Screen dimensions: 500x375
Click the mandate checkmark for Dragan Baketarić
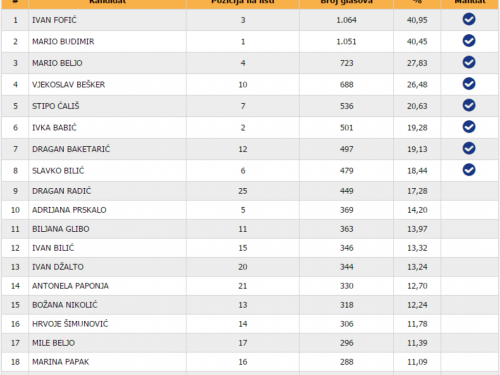coord(469,148)
